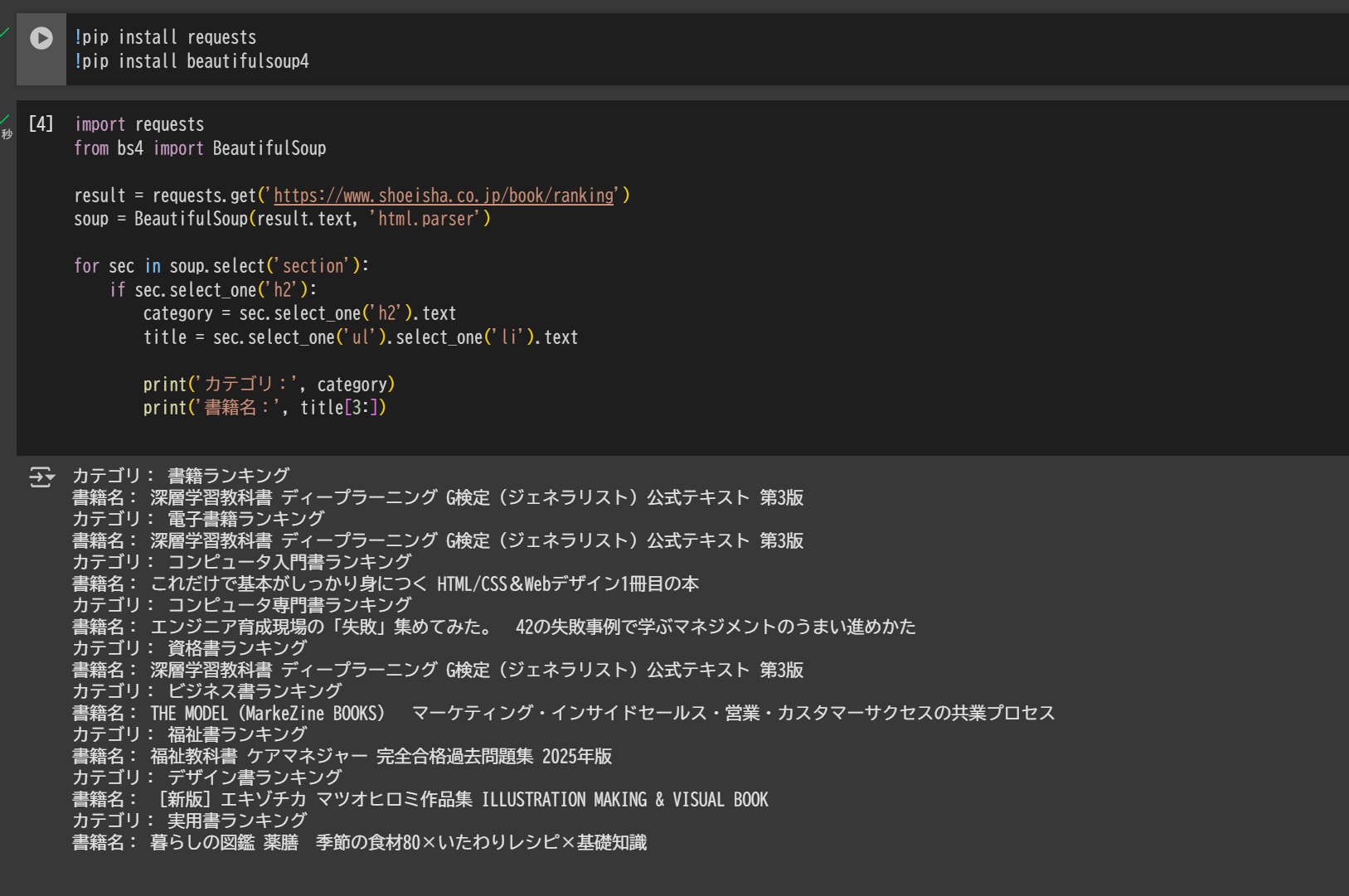Click the 'title = sec.select_one' assignment line

[x=360, y=337]
